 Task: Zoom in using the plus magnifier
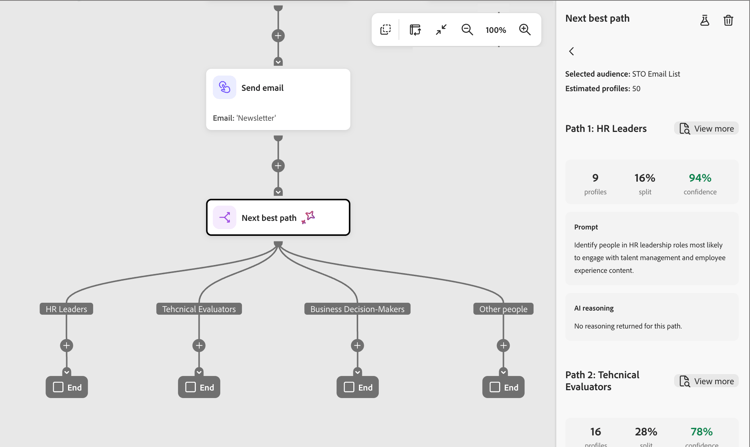click(525, 30)
